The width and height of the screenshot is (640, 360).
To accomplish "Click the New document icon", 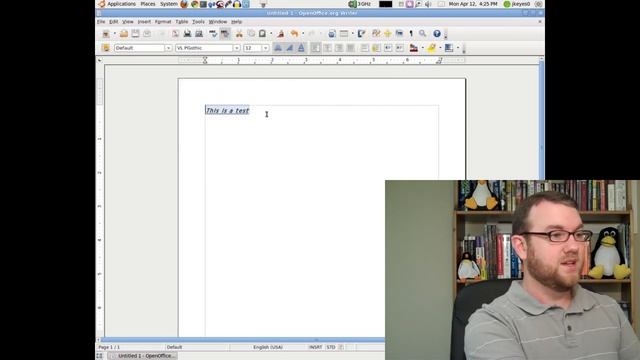I will [x=106, y=34].
